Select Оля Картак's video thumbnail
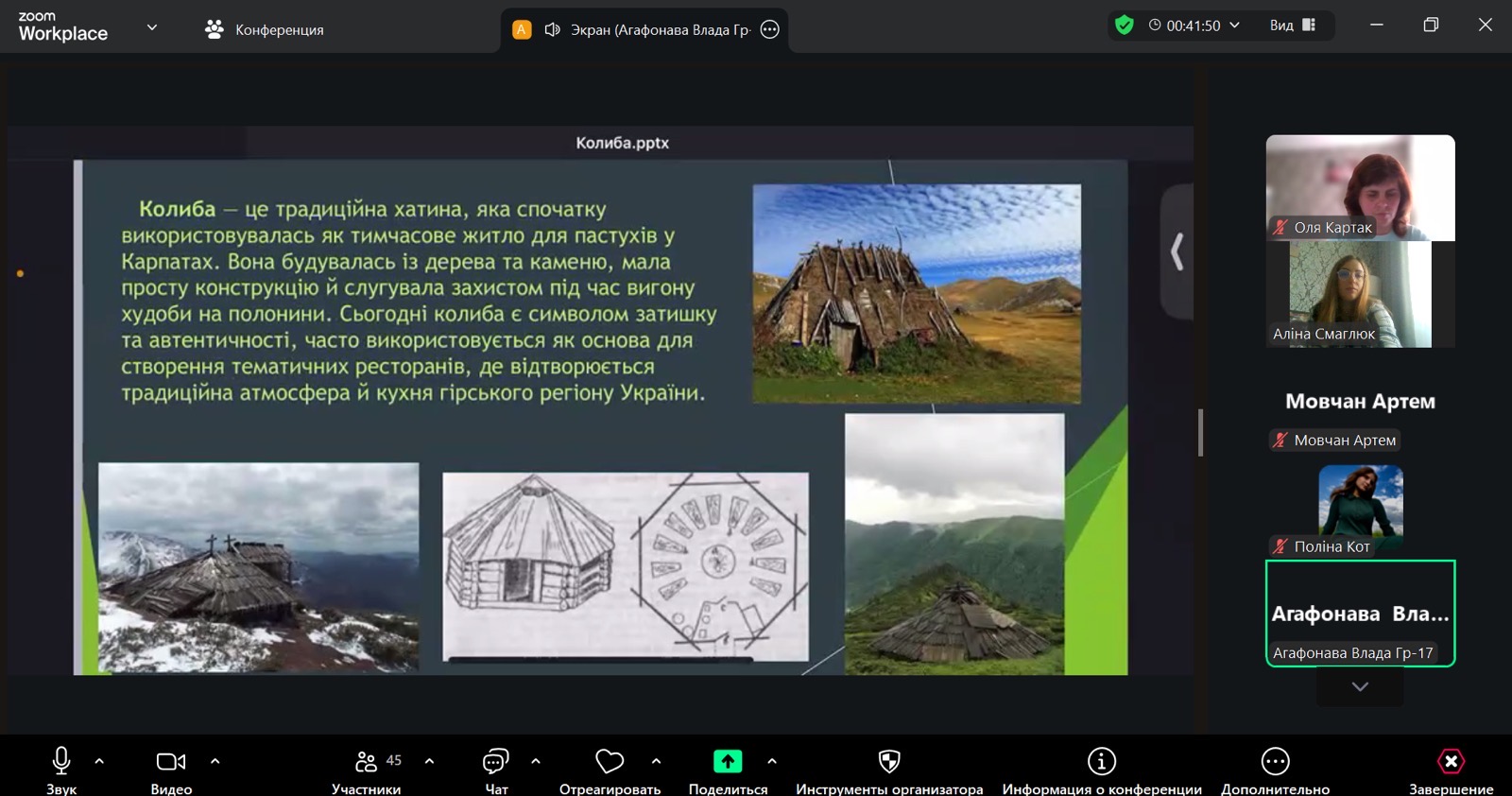This screenshot has height=796, width=1512. pos(1360,186)
